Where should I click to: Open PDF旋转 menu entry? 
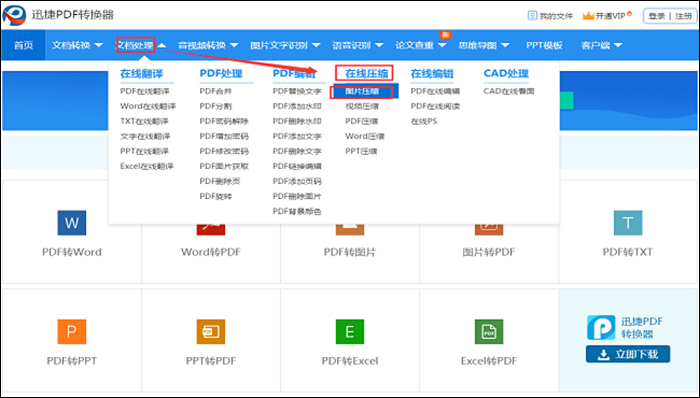(x=216, y=196)
